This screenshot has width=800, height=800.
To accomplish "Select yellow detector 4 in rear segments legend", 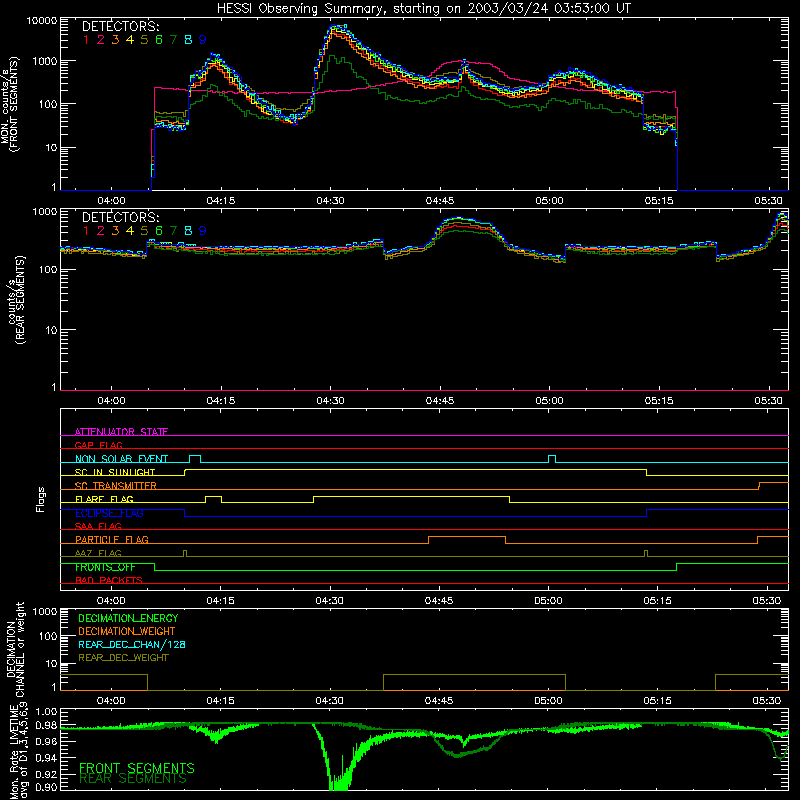I will pyautogui.click(x=130, y=231).
